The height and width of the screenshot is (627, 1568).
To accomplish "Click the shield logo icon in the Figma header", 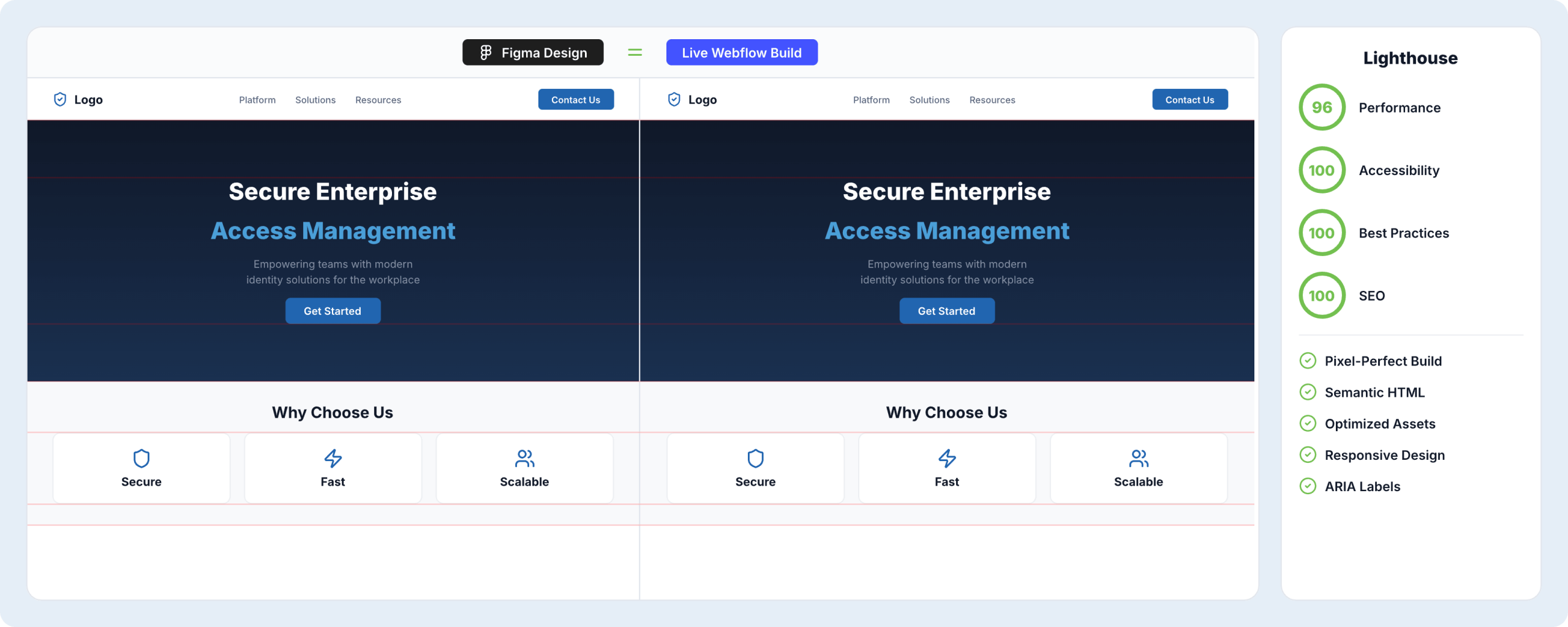I will point(59,99).
